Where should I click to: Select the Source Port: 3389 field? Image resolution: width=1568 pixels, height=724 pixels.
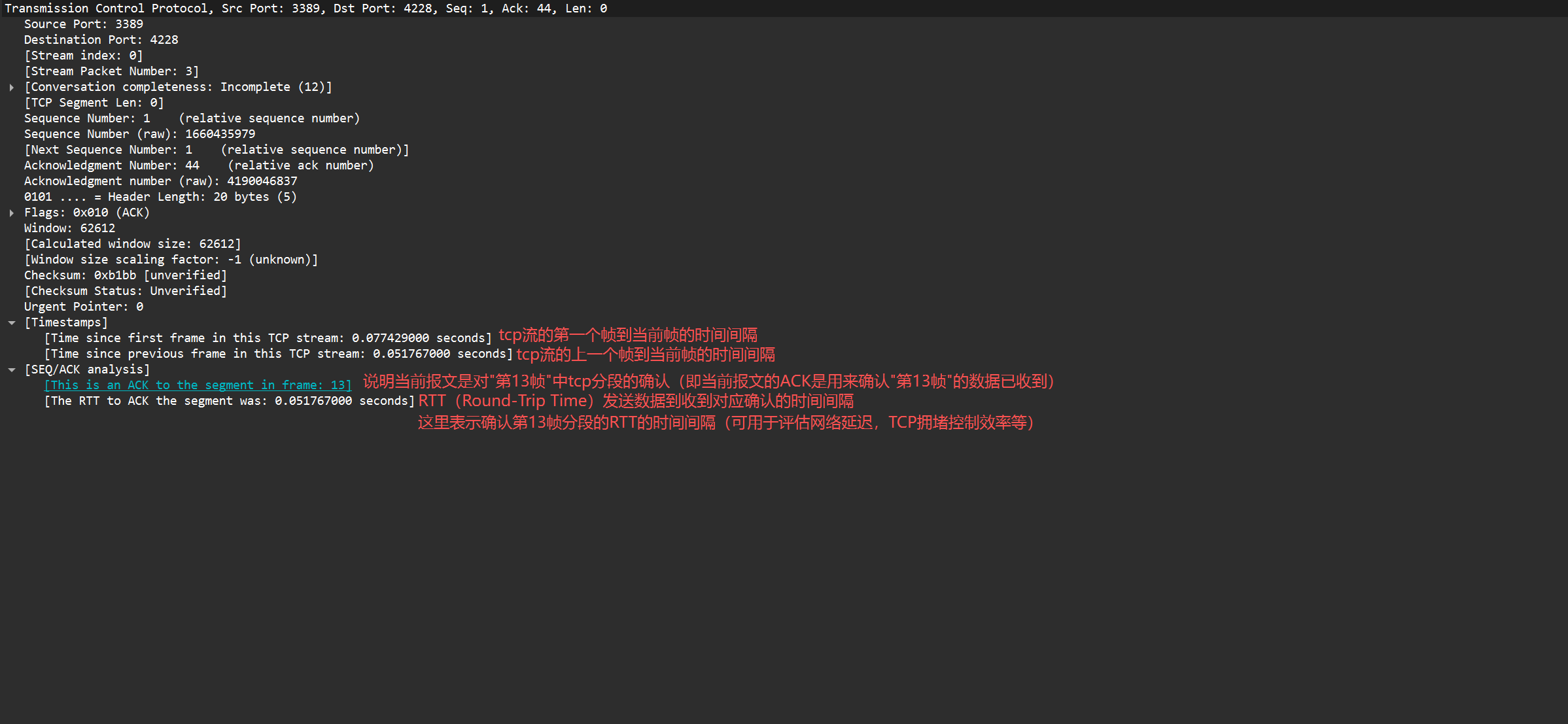(84, 24)
